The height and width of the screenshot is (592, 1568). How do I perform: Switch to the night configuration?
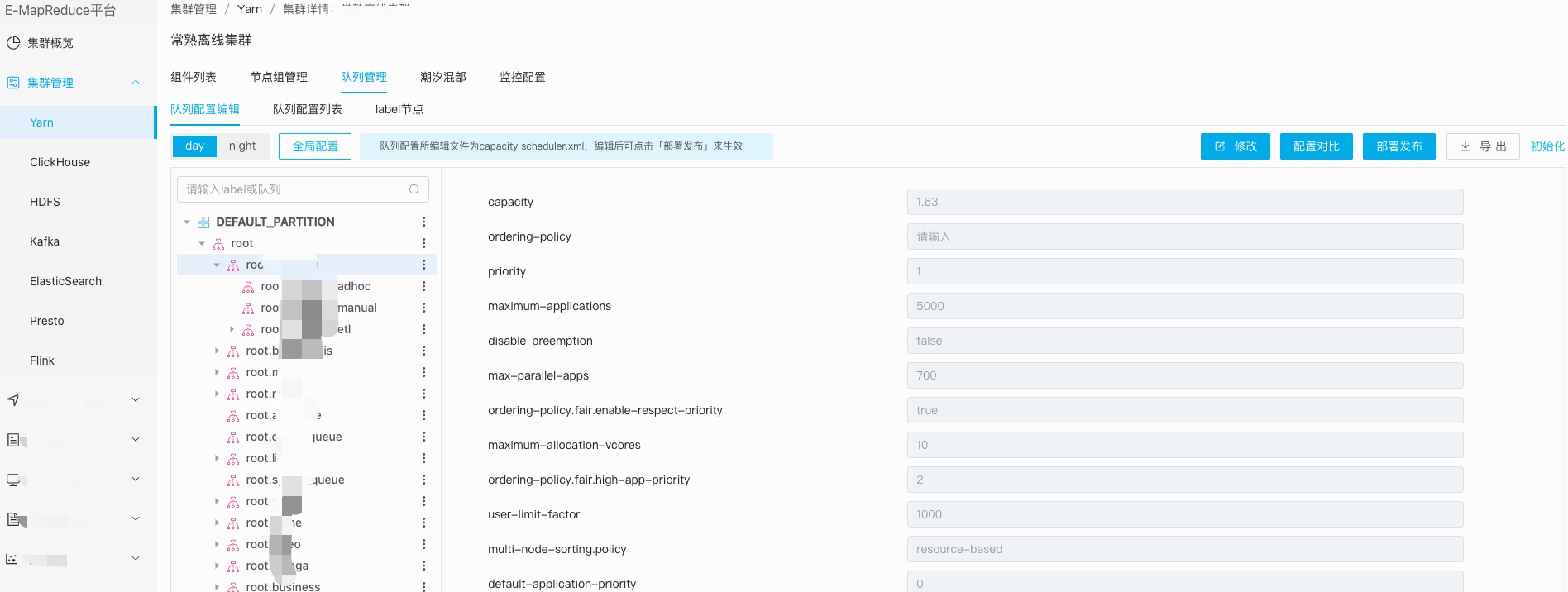click(242, 146)
